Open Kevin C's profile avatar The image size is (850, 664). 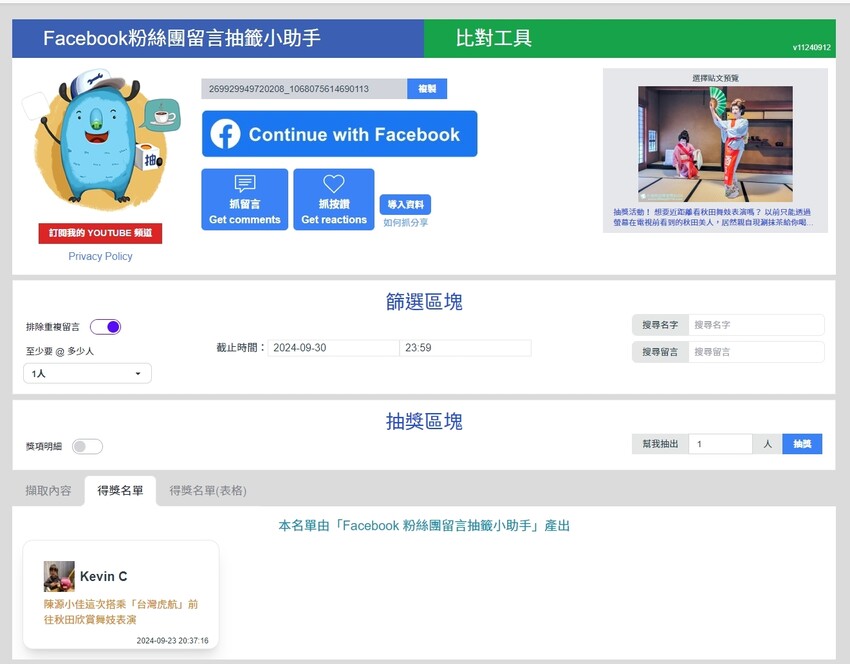click(x=59, y=576)
